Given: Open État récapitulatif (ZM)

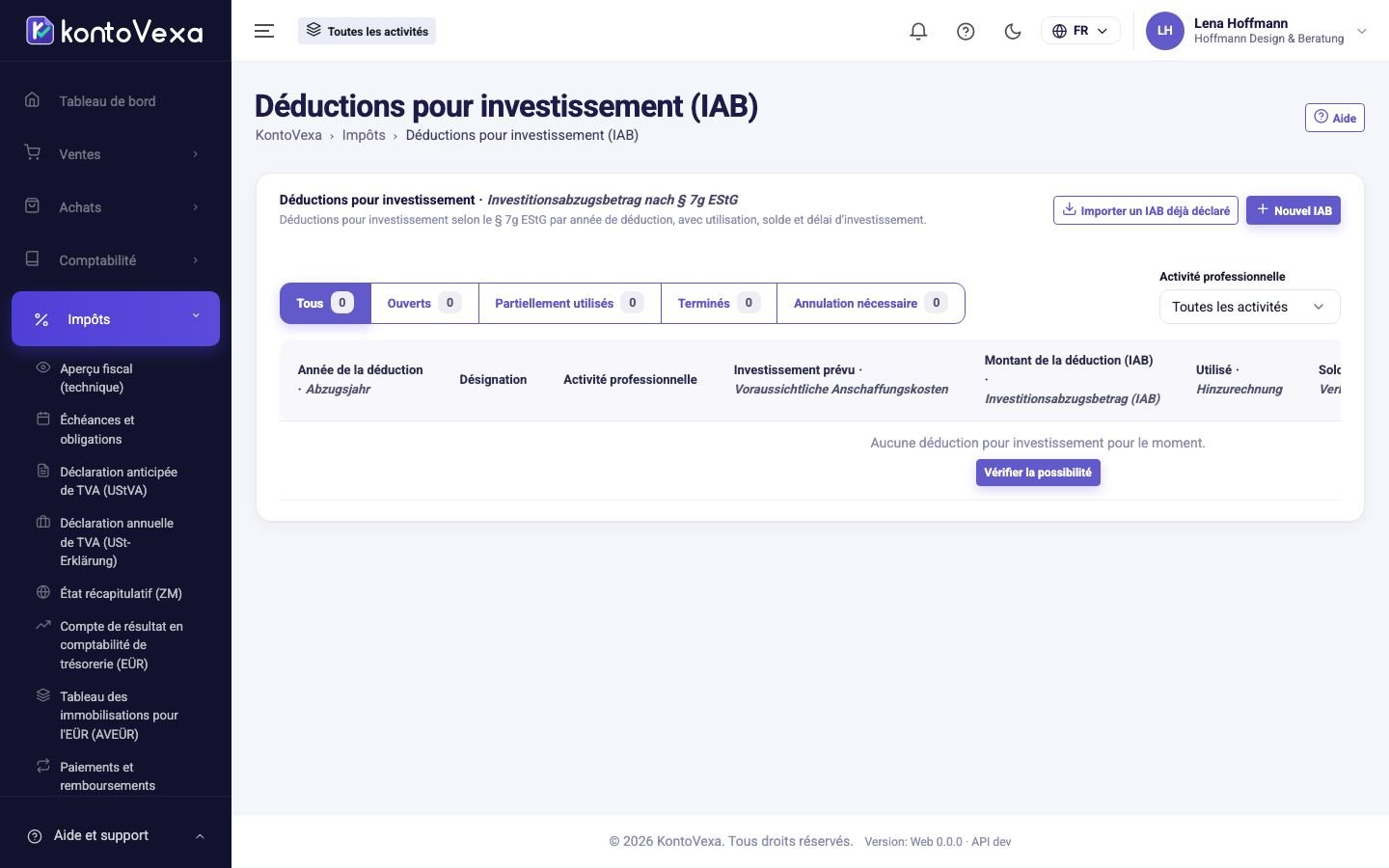Looking at the screenshot, I should tap(116, 593).
